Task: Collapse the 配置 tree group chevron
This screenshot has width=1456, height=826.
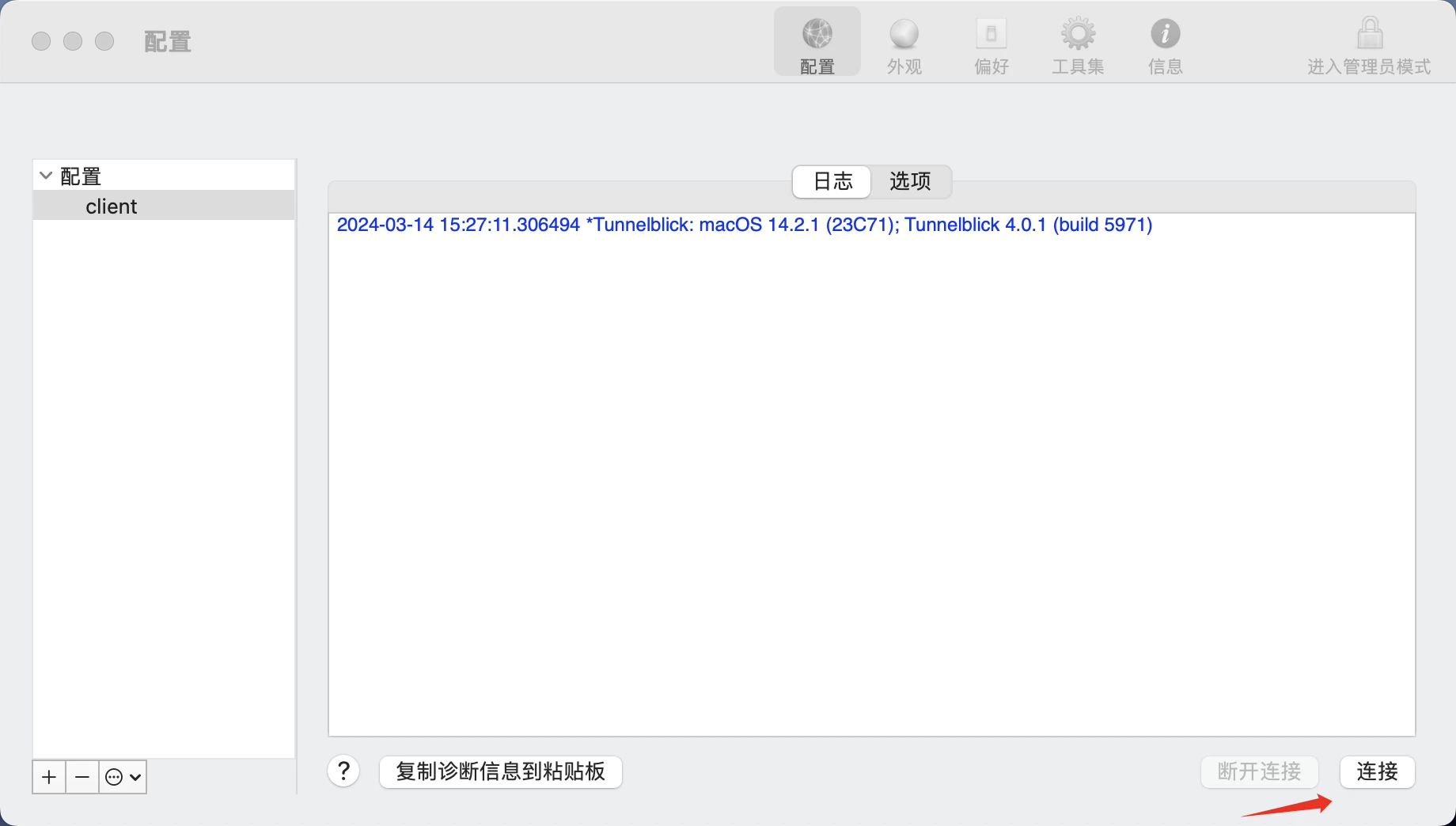Action: (46, 176)
